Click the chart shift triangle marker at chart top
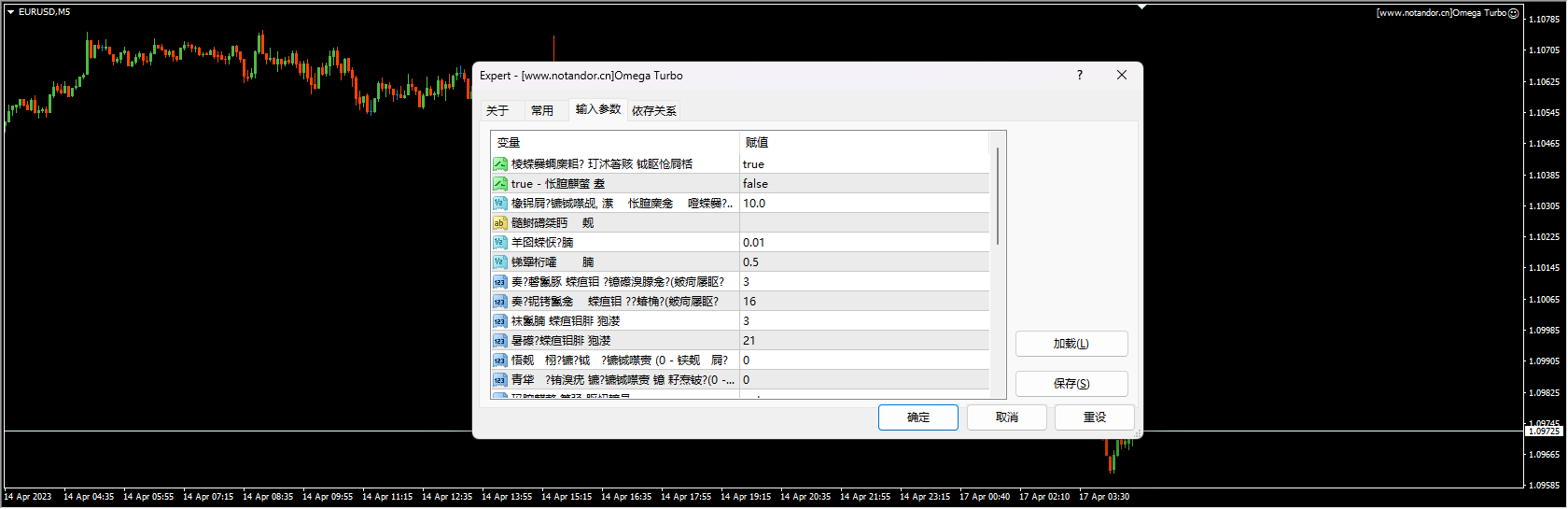 [x=1141, y=7]
